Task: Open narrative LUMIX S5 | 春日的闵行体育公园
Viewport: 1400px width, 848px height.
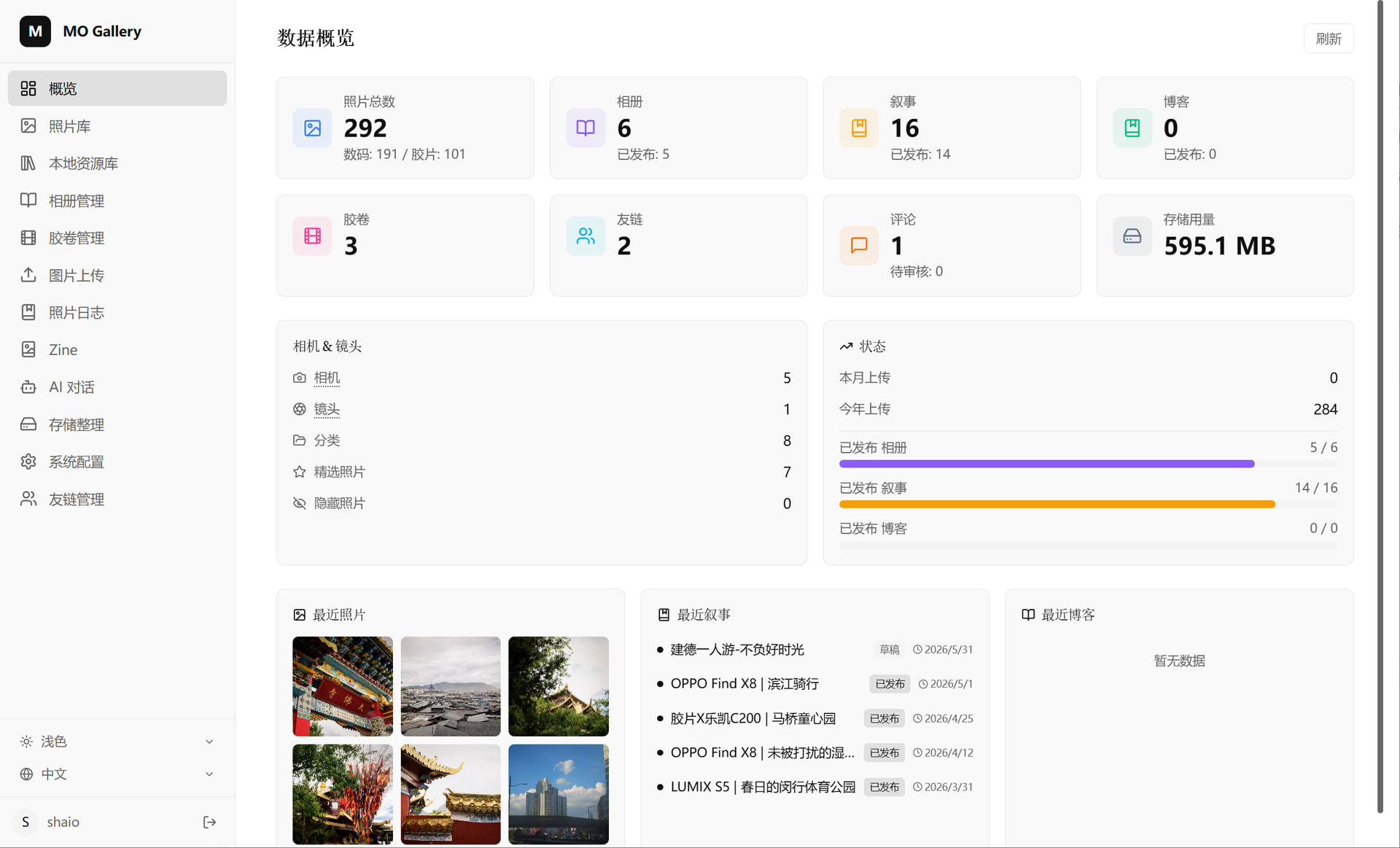Action: pos(763,787)
